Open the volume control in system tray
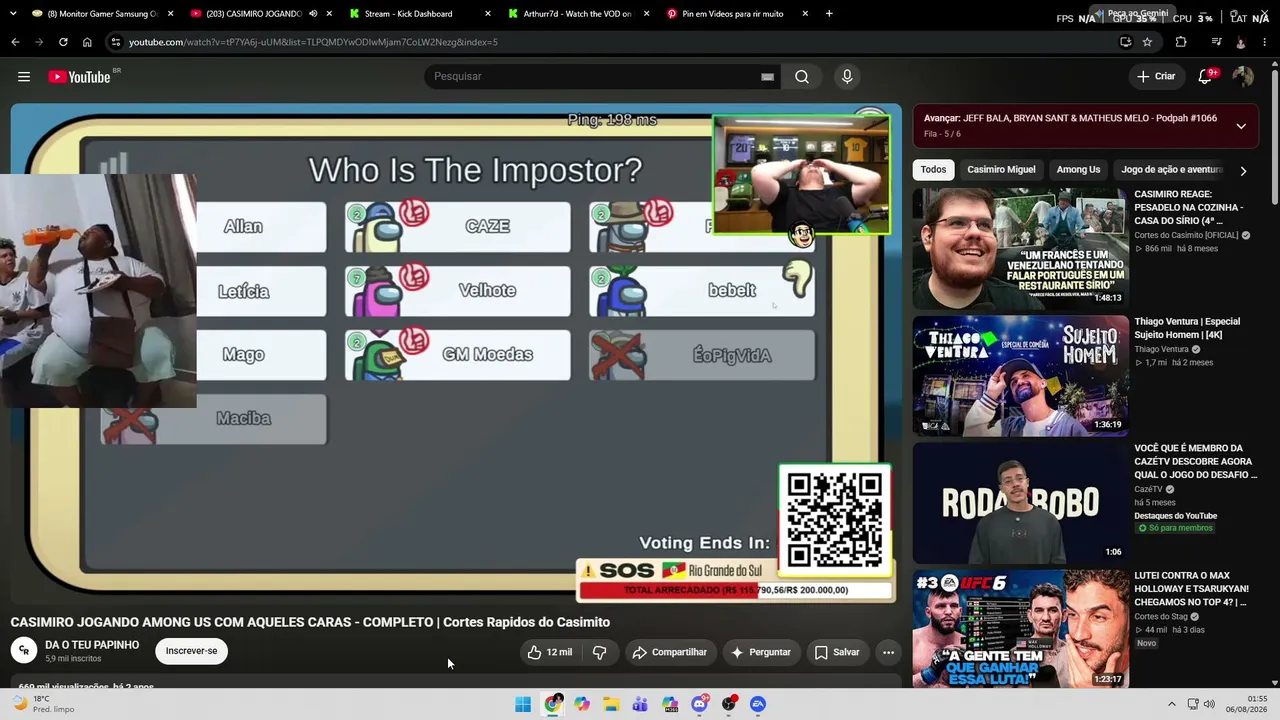This screenshot has width=1280, height=720. (1209, 704)
